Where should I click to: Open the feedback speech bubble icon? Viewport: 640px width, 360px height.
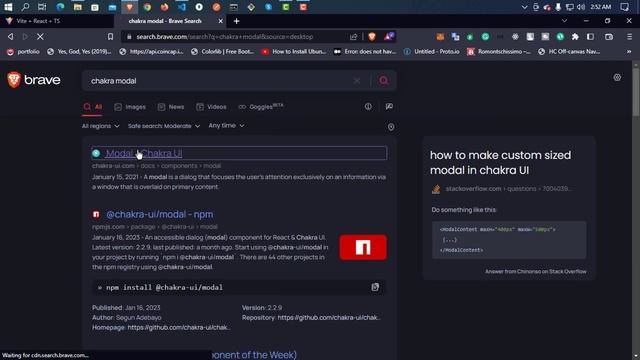coord(389,107)
